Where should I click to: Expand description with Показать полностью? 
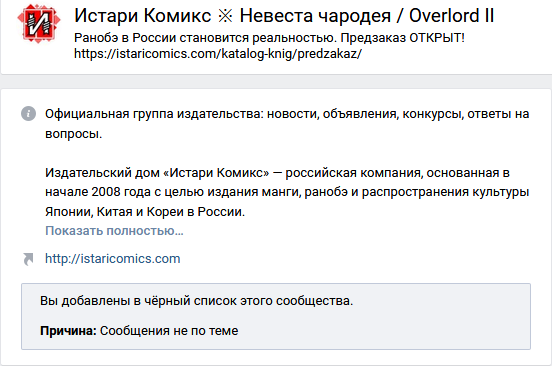coord(114,231)
